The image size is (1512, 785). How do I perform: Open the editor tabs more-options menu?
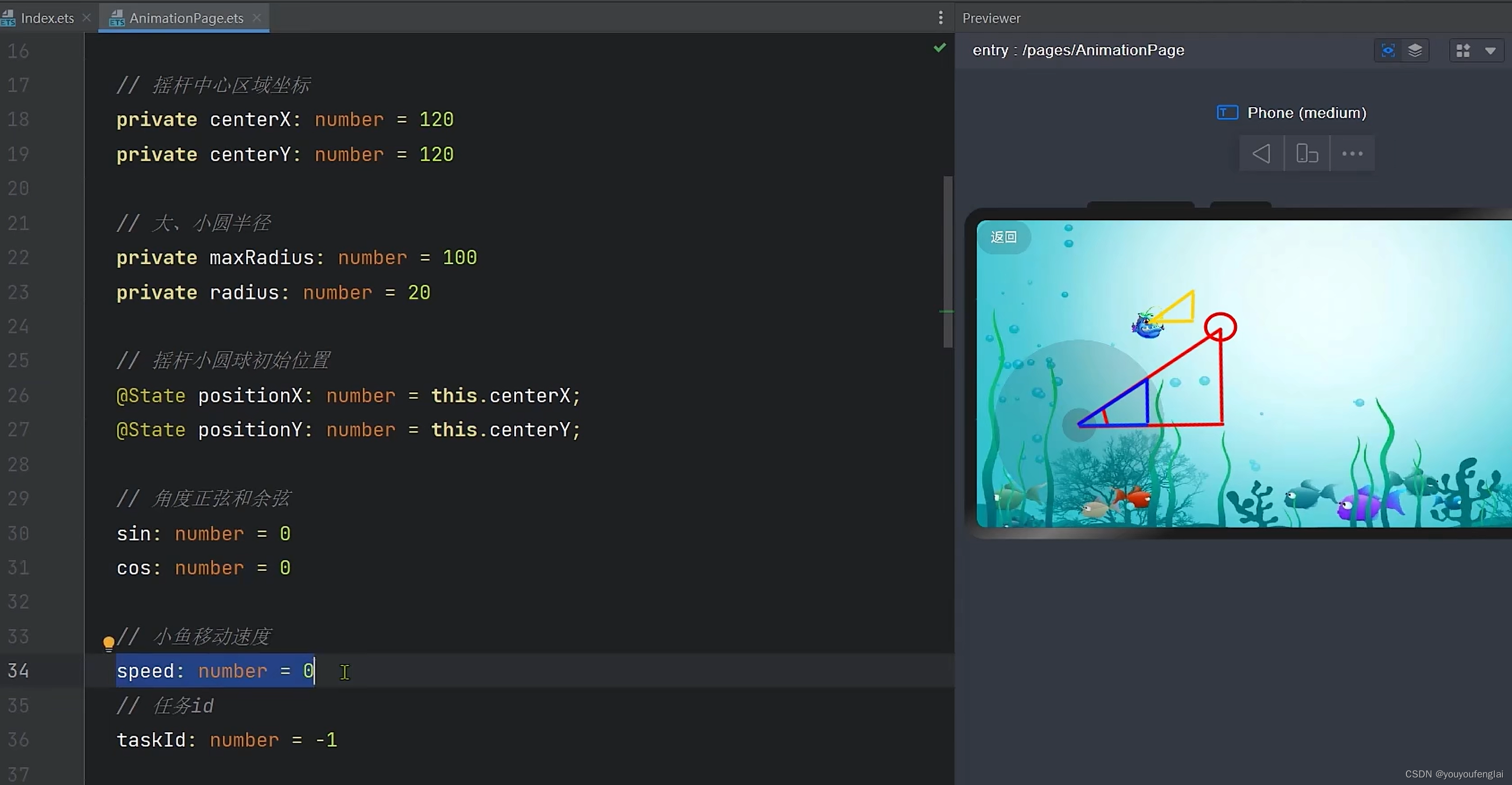point(940,18)
